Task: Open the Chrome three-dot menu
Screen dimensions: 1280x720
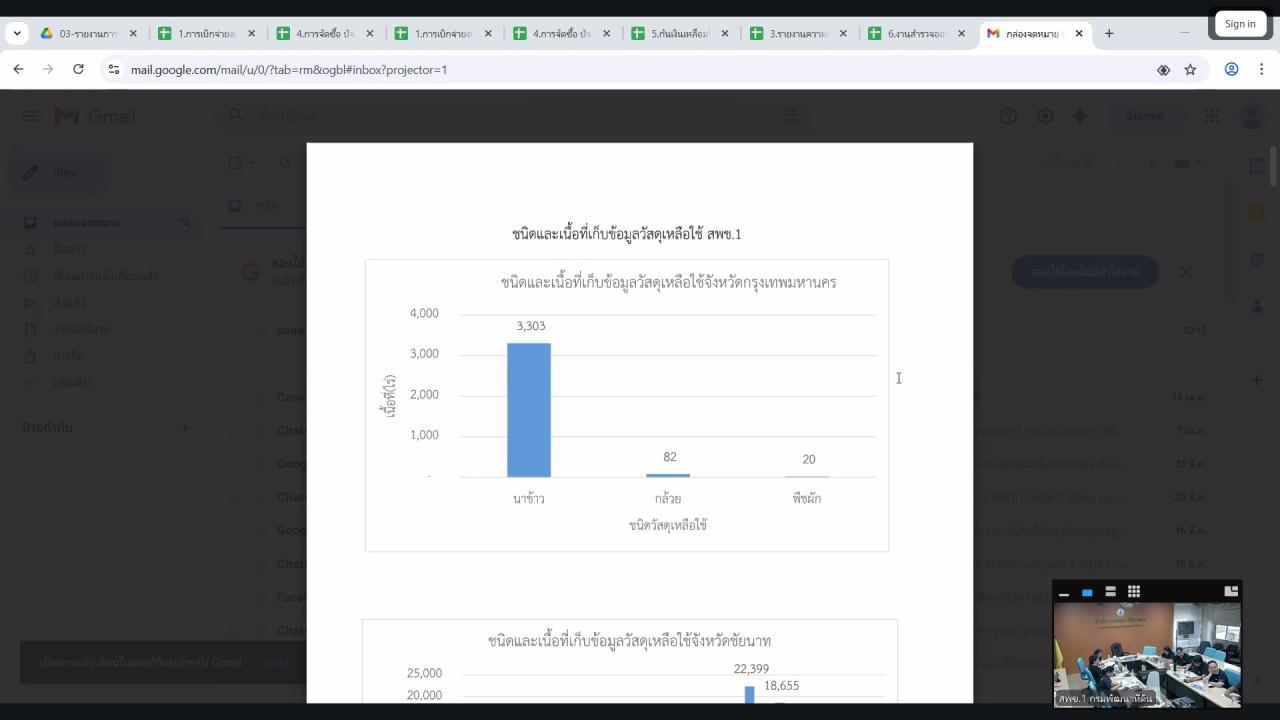Action: click(x=1262, y=69)
